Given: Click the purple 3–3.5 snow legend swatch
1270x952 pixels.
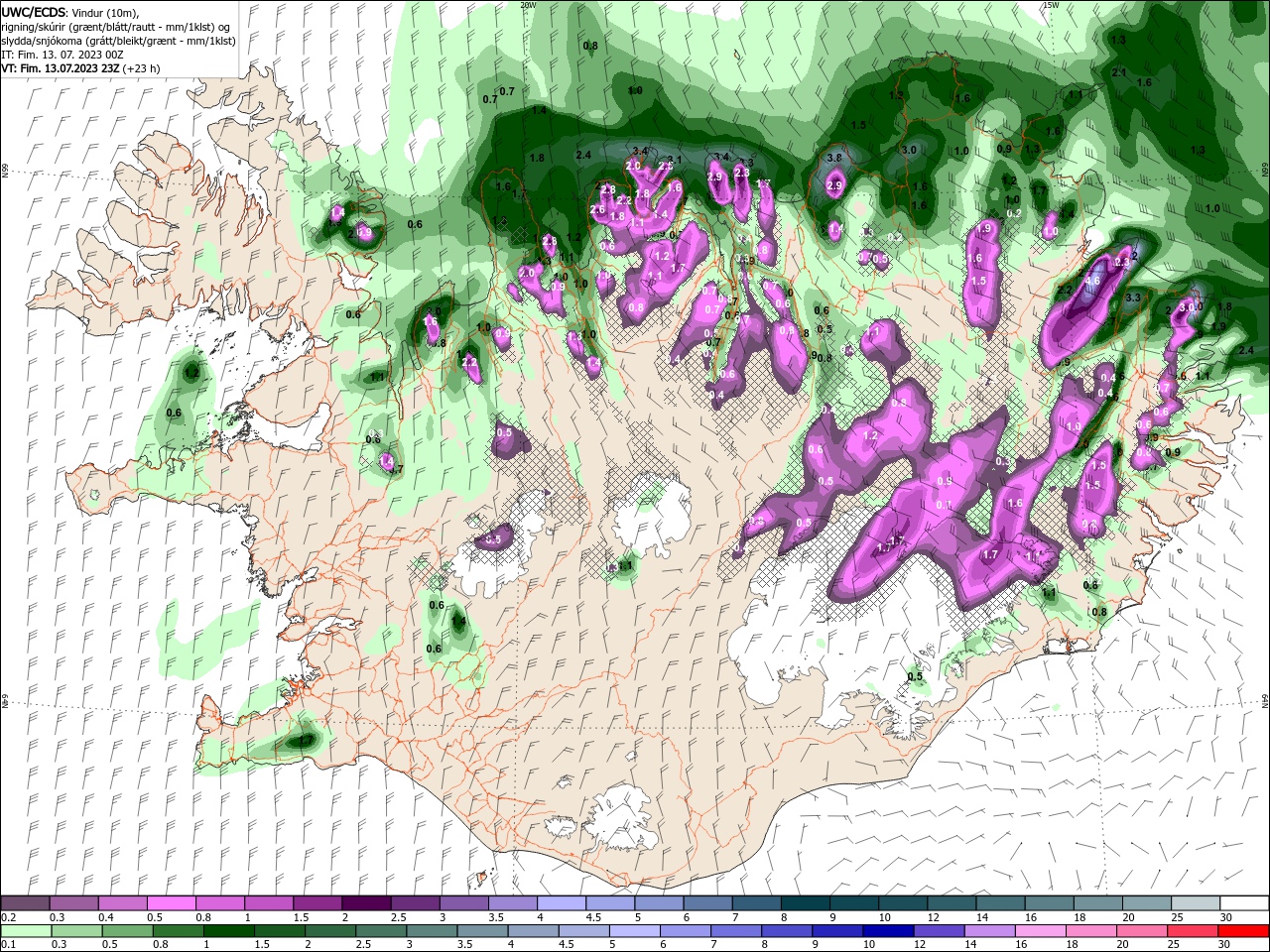Looking at the screenshot, I should point(463,903).
